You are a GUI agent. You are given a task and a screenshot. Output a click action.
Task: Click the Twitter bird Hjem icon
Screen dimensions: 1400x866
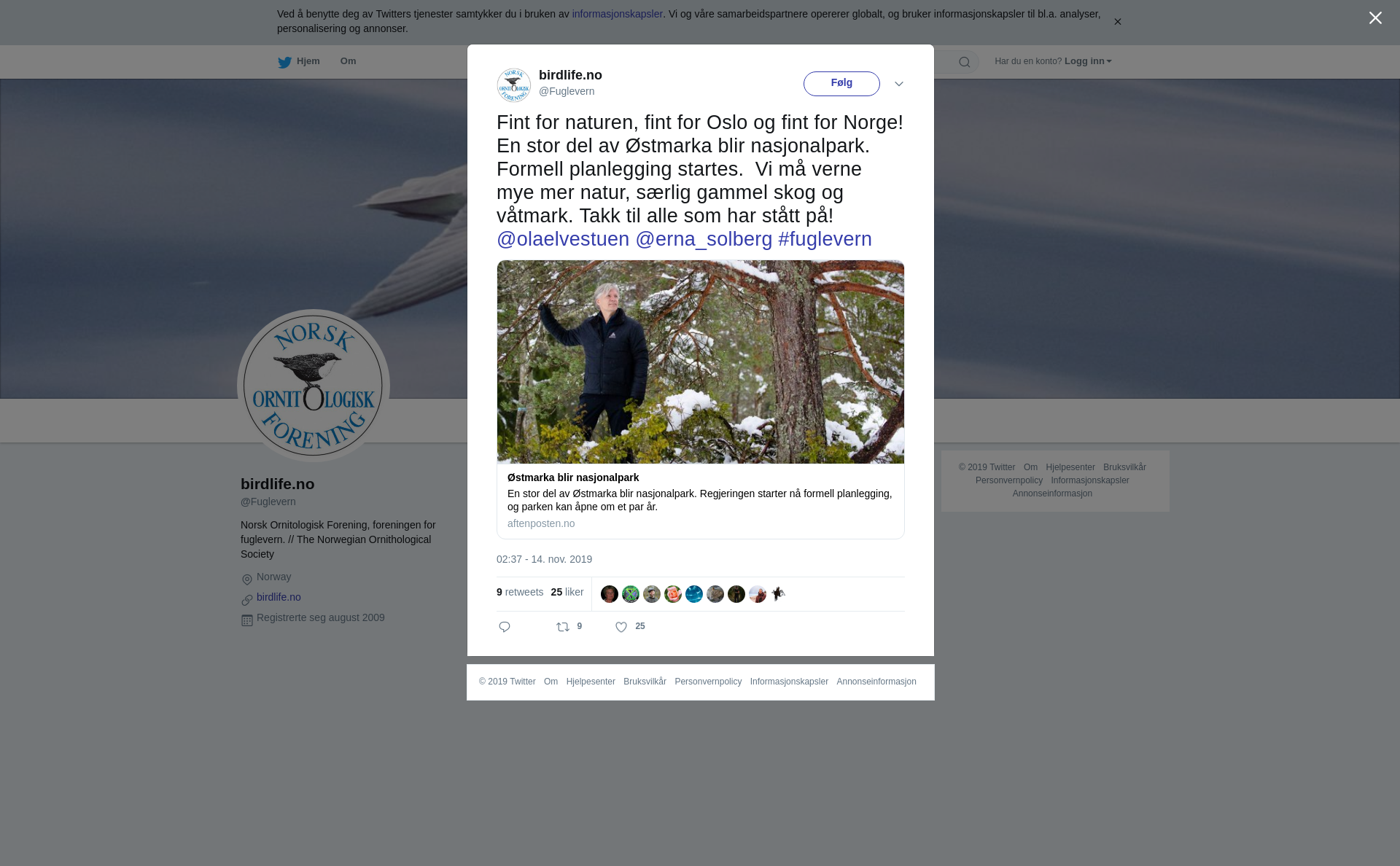tap(284, 62)
